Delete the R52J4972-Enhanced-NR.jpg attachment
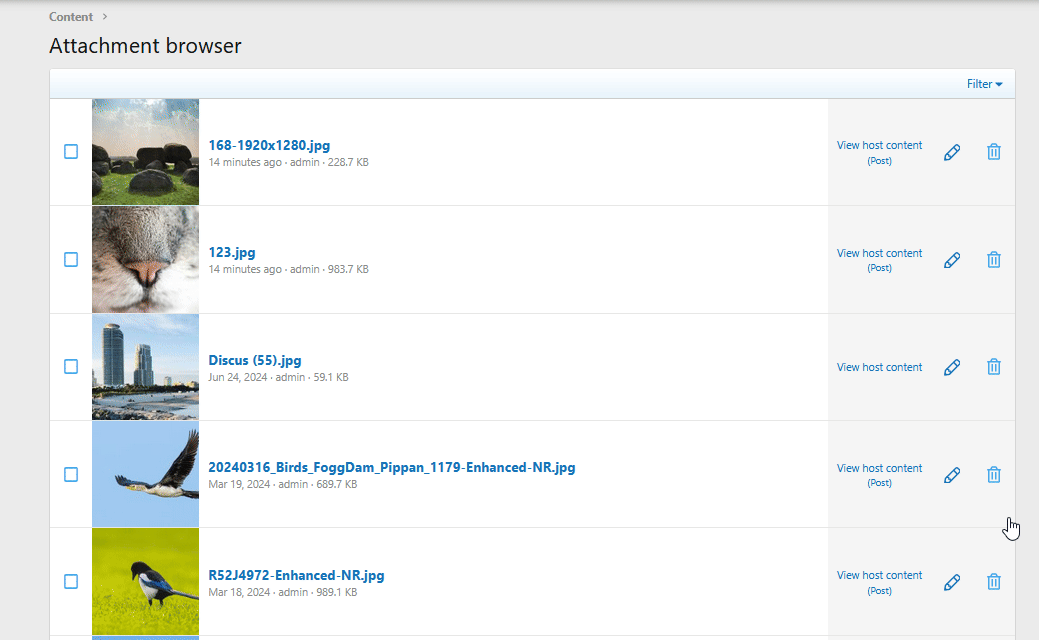 [x=994, y=582]
